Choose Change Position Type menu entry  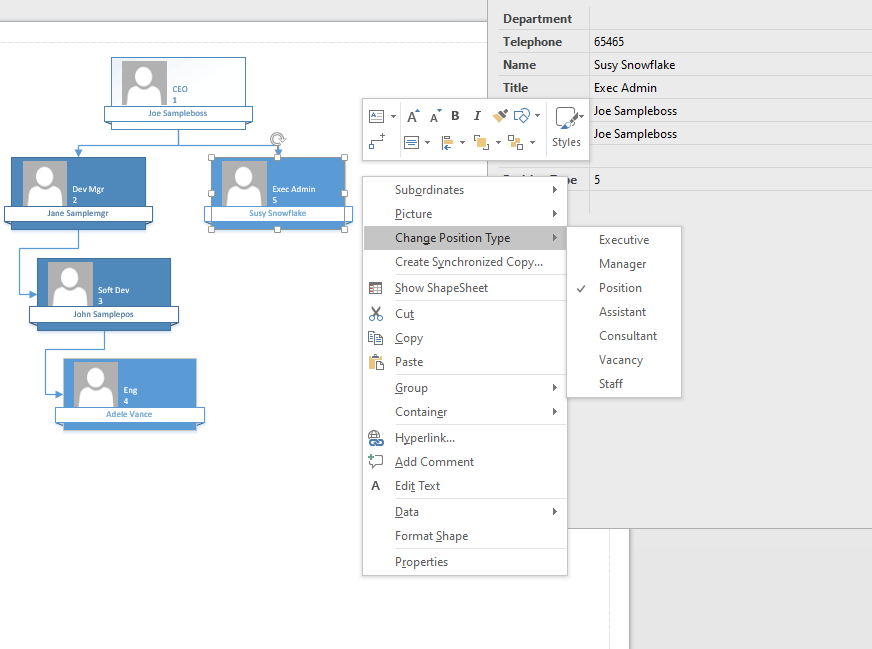pyautogui.click(x=465, y=238)
